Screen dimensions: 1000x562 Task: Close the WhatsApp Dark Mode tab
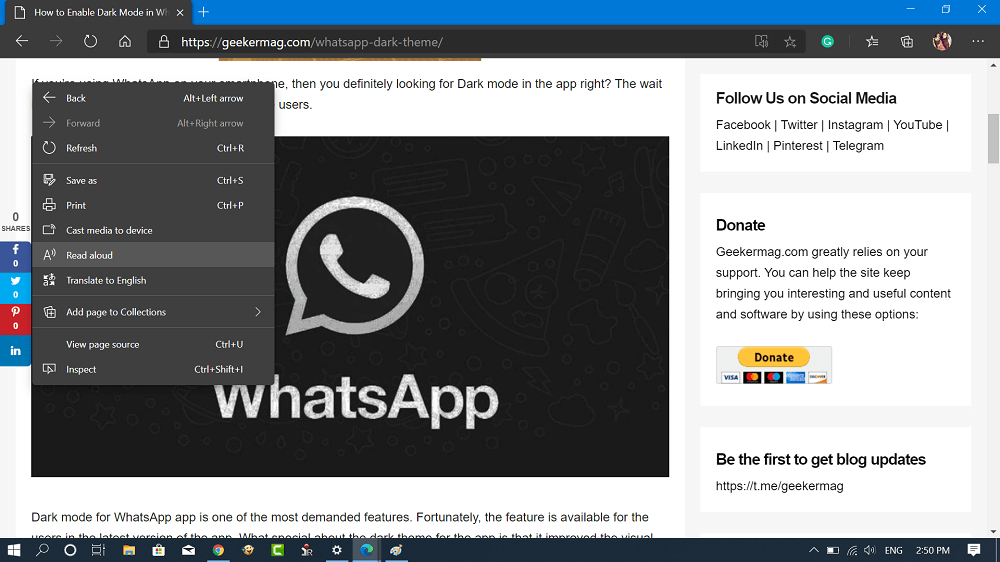click(180, 12)
